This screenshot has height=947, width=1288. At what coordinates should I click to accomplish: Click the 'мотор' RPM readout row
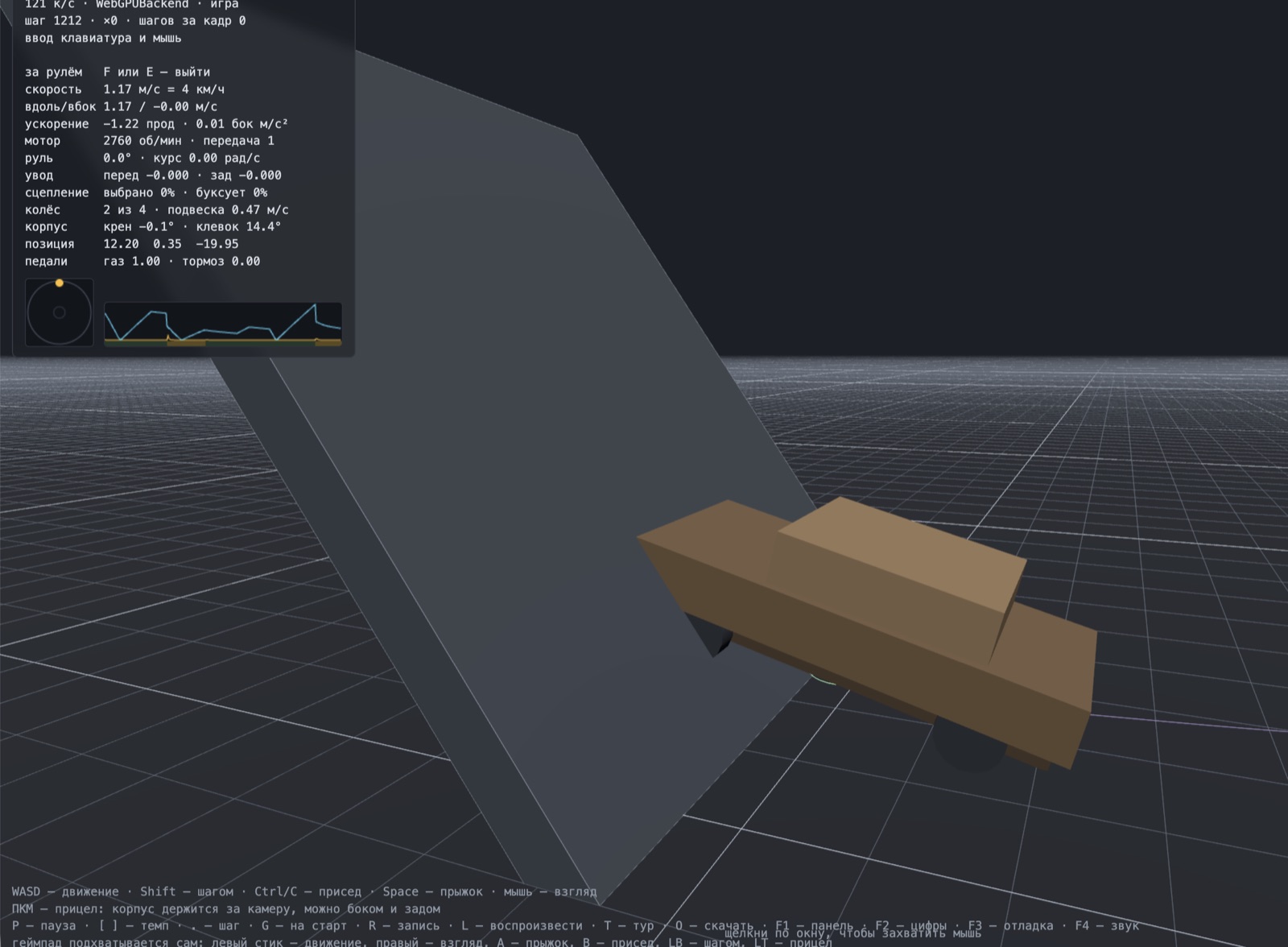tap(150, 141)
